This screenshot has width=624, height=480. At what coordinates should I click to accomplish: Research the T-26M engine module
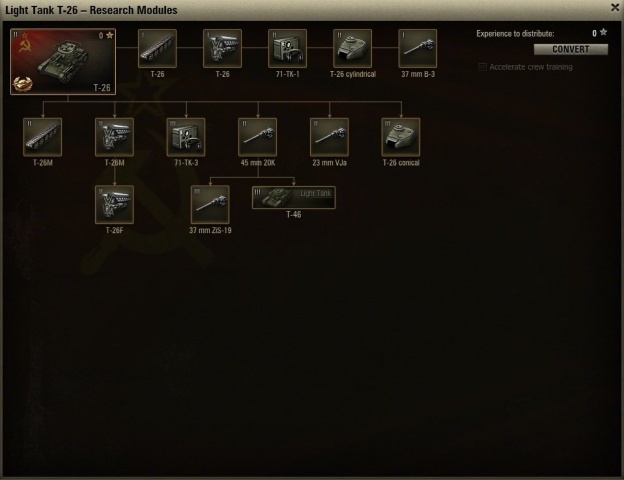pyautogui.click(x=114, y=137)
